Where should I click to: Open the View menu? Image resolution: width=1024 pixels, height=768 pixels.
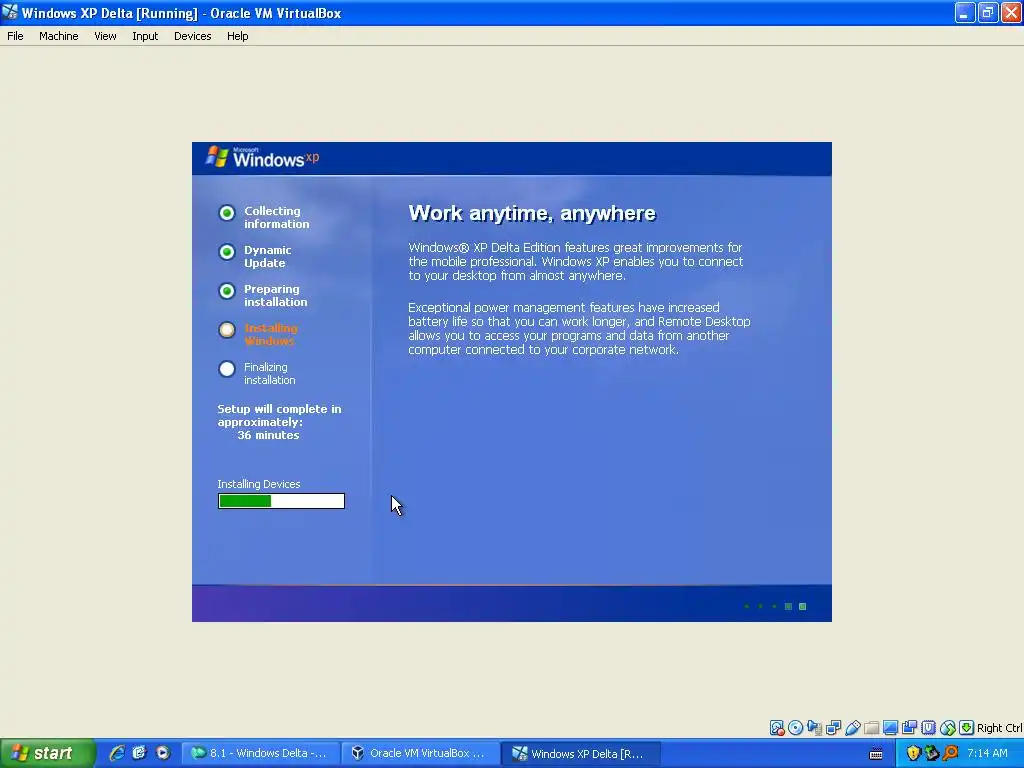coord(105,36)
